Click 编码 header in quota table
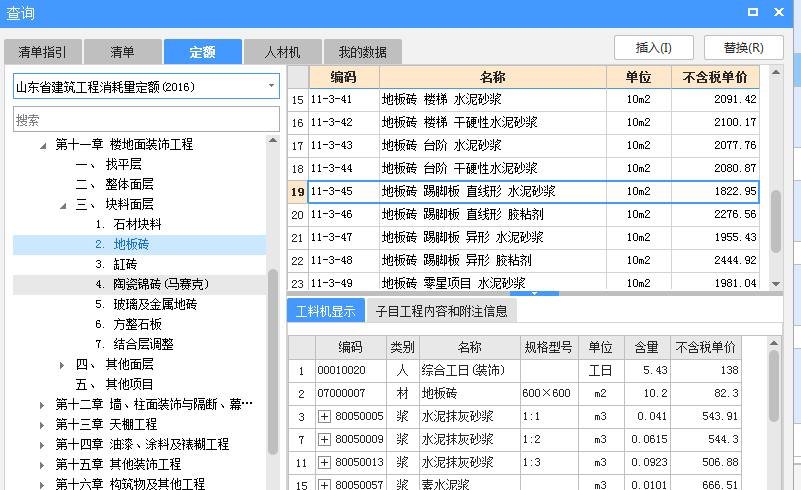The height and width of the screenshot is (490, 801). (344, 77)
